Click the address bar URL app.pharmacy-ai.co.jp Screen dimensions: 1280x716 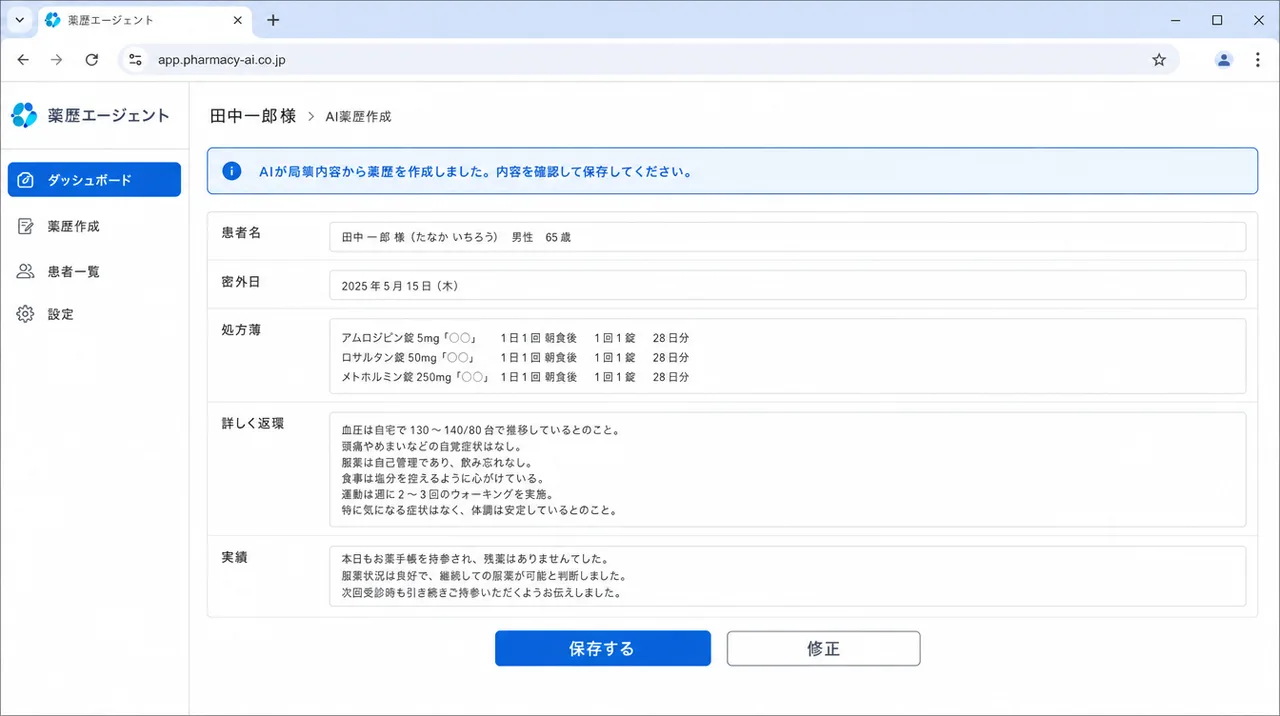click(x=222, y=60)
